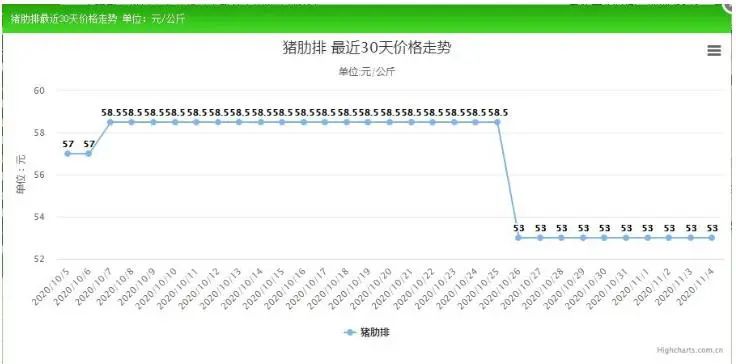Select the 2020/10/25 point at 58.5
The image size is (736, 364).
point(498,122)
